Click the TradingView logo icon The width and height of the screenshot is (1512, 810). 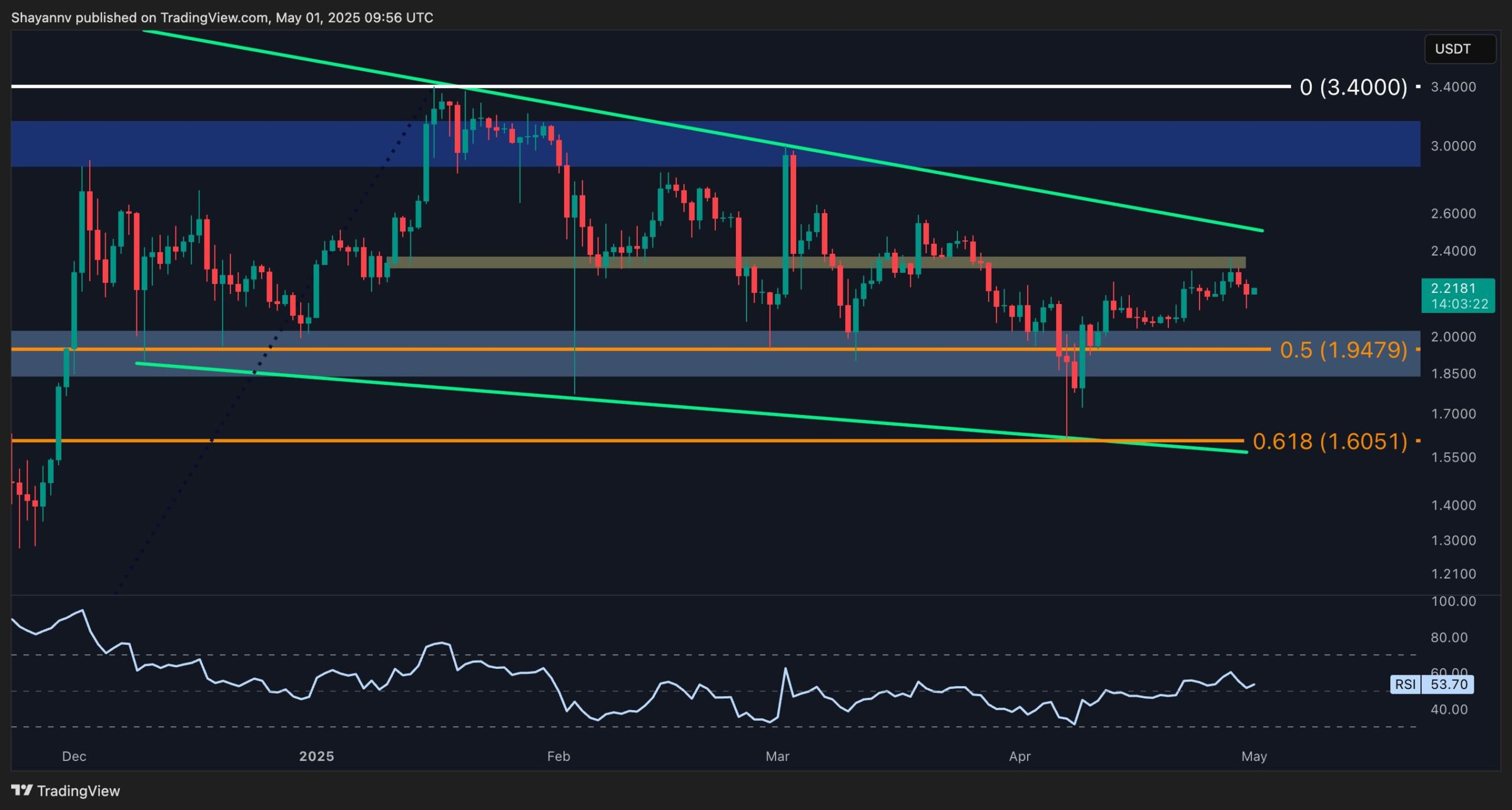pos(22,790)
